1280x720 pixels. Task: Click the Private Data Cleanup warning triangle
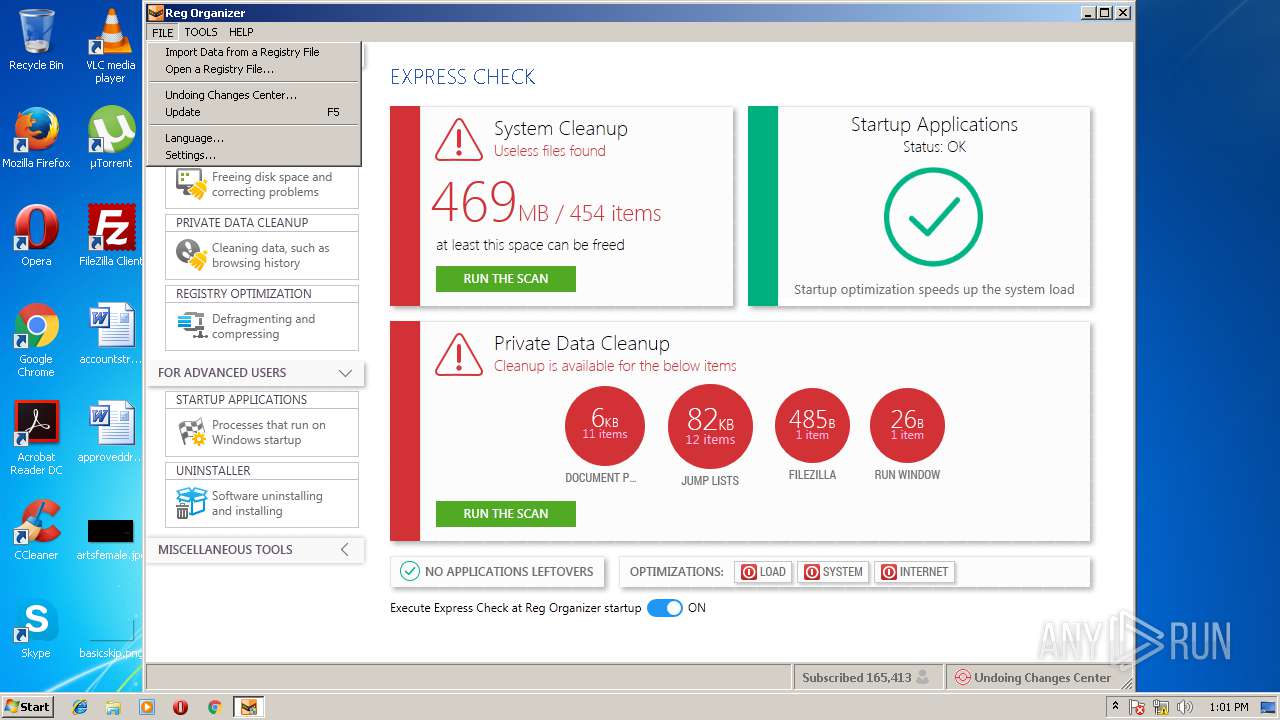click(459, 354)
